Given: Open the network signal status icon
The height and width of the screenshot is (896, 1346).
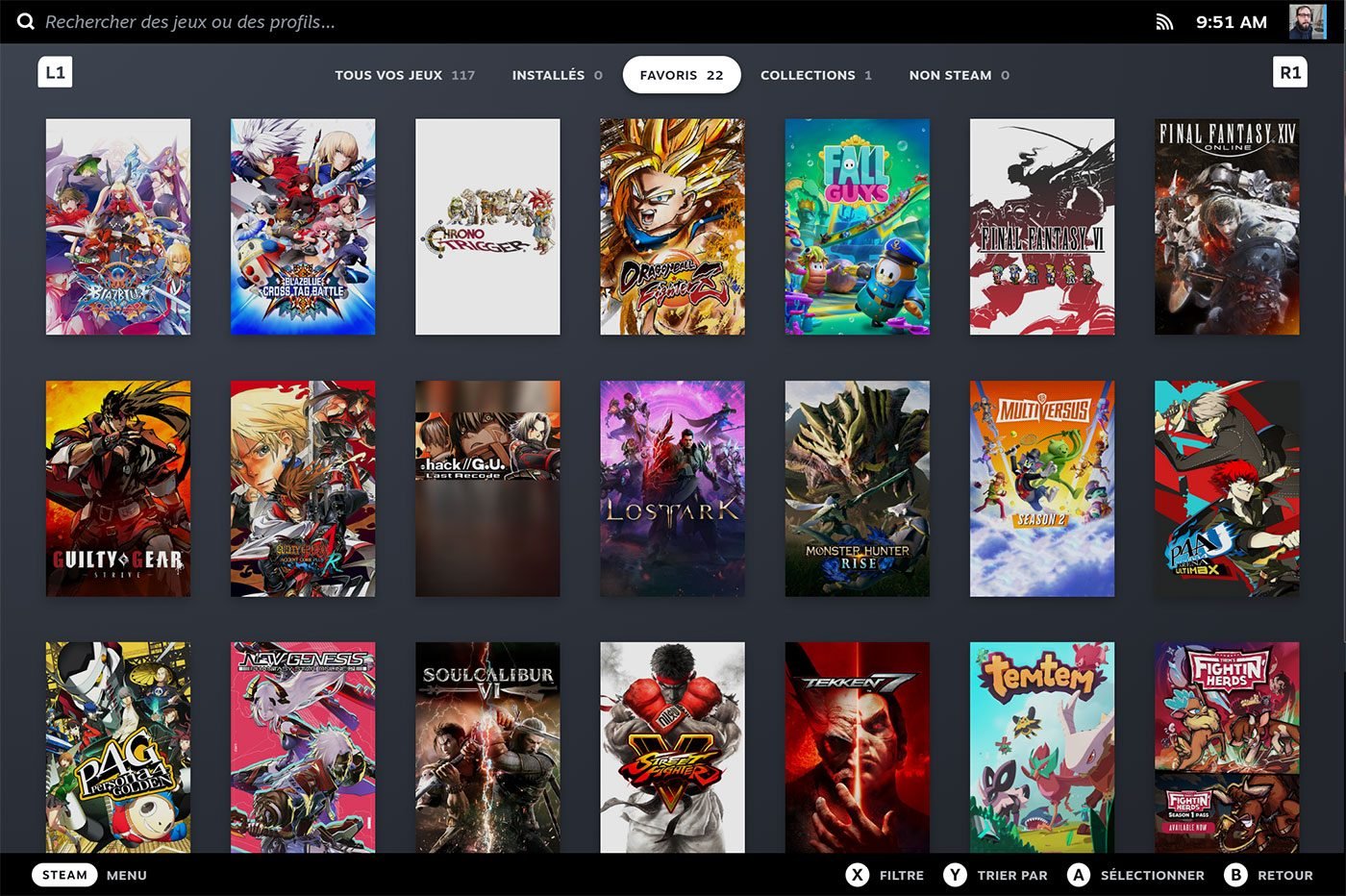Looking at the screenshot, I should coord(1164,22).
